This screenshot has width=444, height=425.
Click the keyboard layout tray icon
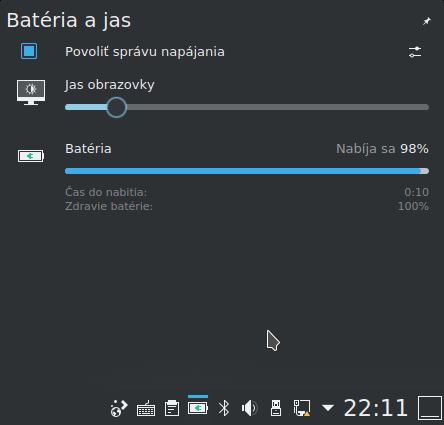(146, 408)
